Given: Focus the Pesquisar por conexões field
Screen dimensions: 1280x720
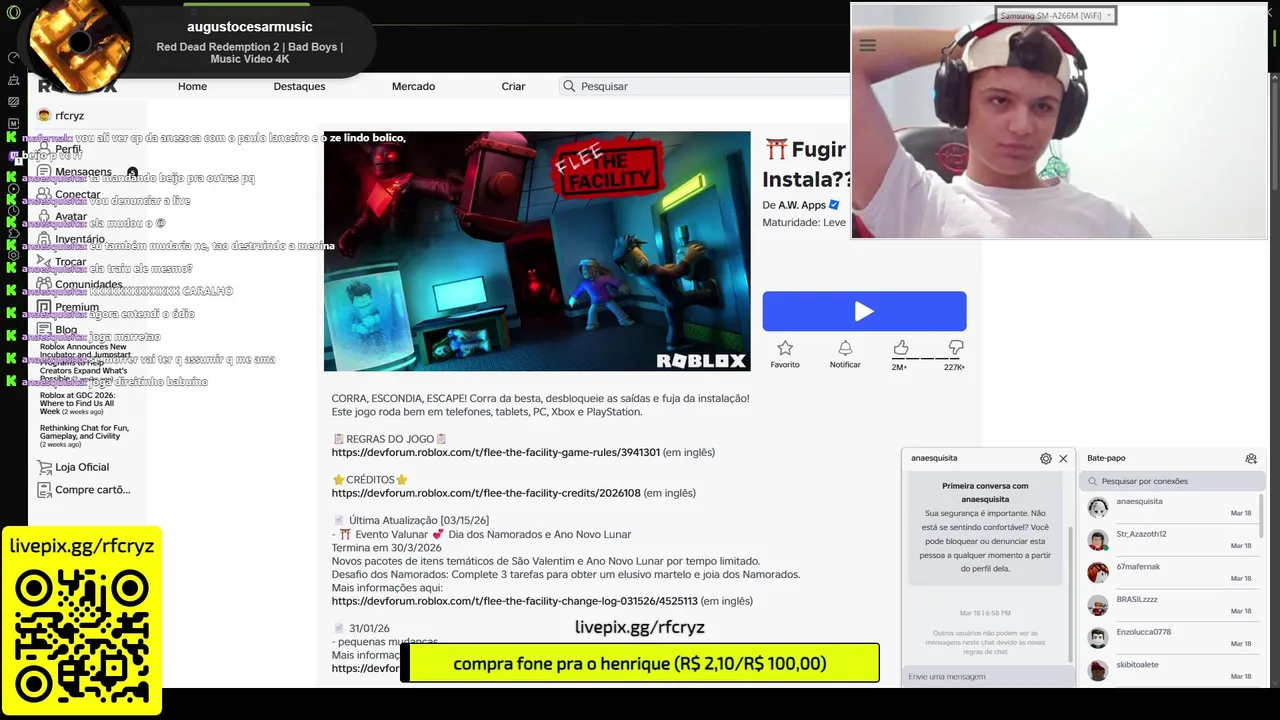Looking at the screenshot, I should click(1171, 481).
